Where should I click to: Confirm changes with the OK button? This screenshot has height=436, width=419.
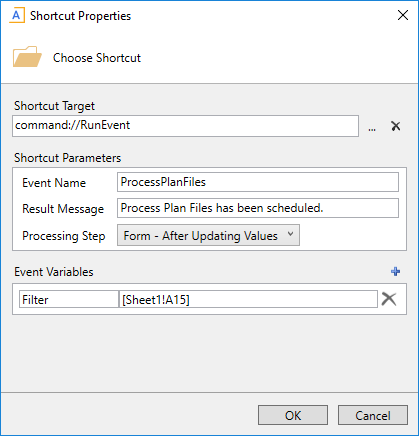(293, 415)
